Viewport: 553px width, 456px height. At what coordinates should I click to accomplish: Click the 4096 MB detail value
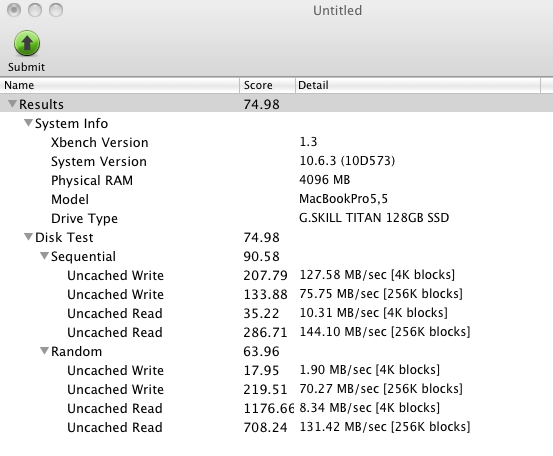pos(324,180)
